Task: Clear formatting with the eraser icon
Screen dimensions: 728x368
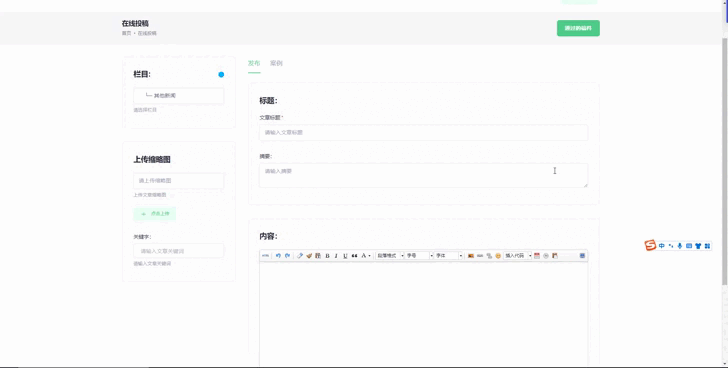Action: [300, 256]
